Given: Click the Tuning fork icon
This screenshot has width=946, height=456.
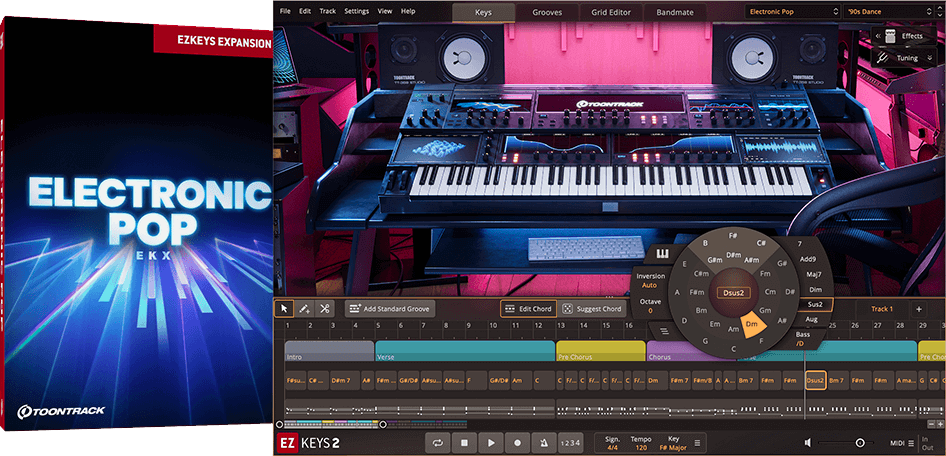Looking at the screenshot, I should pos(883,58).
